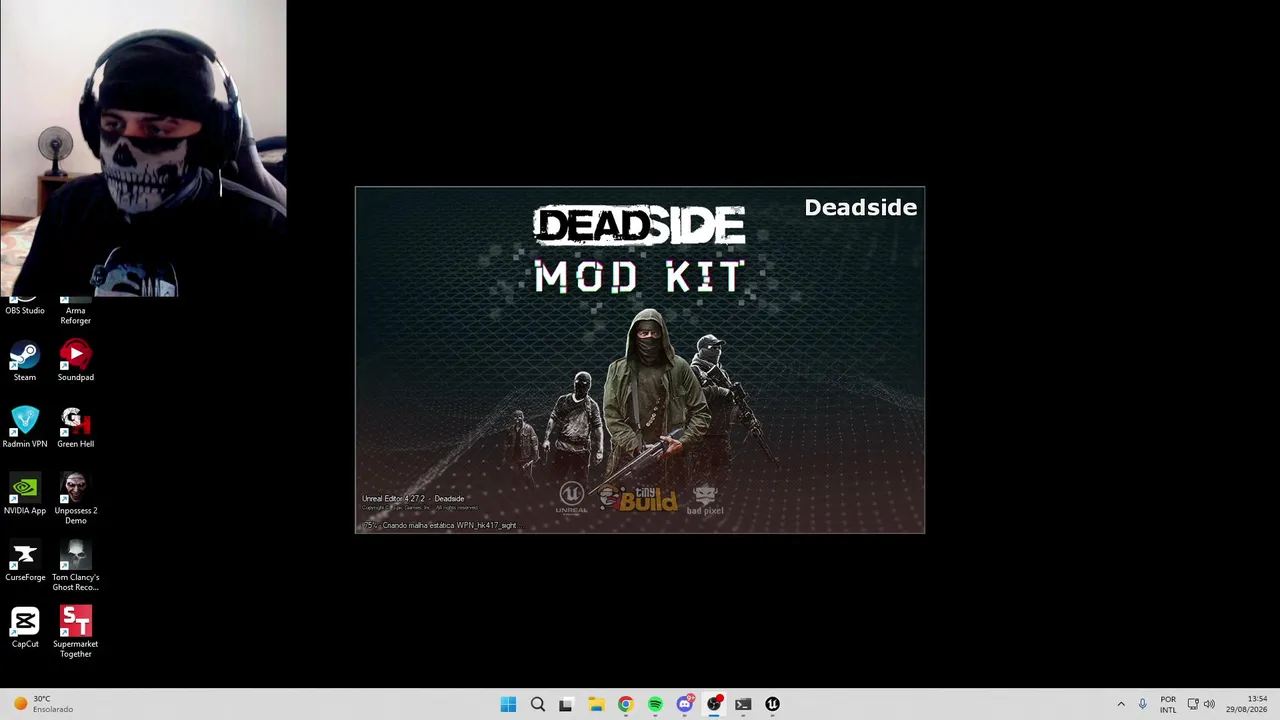Switch to the terminal app on the taskbar
The width and height of the screenshot is (1280, 720).
coord(743,704)
